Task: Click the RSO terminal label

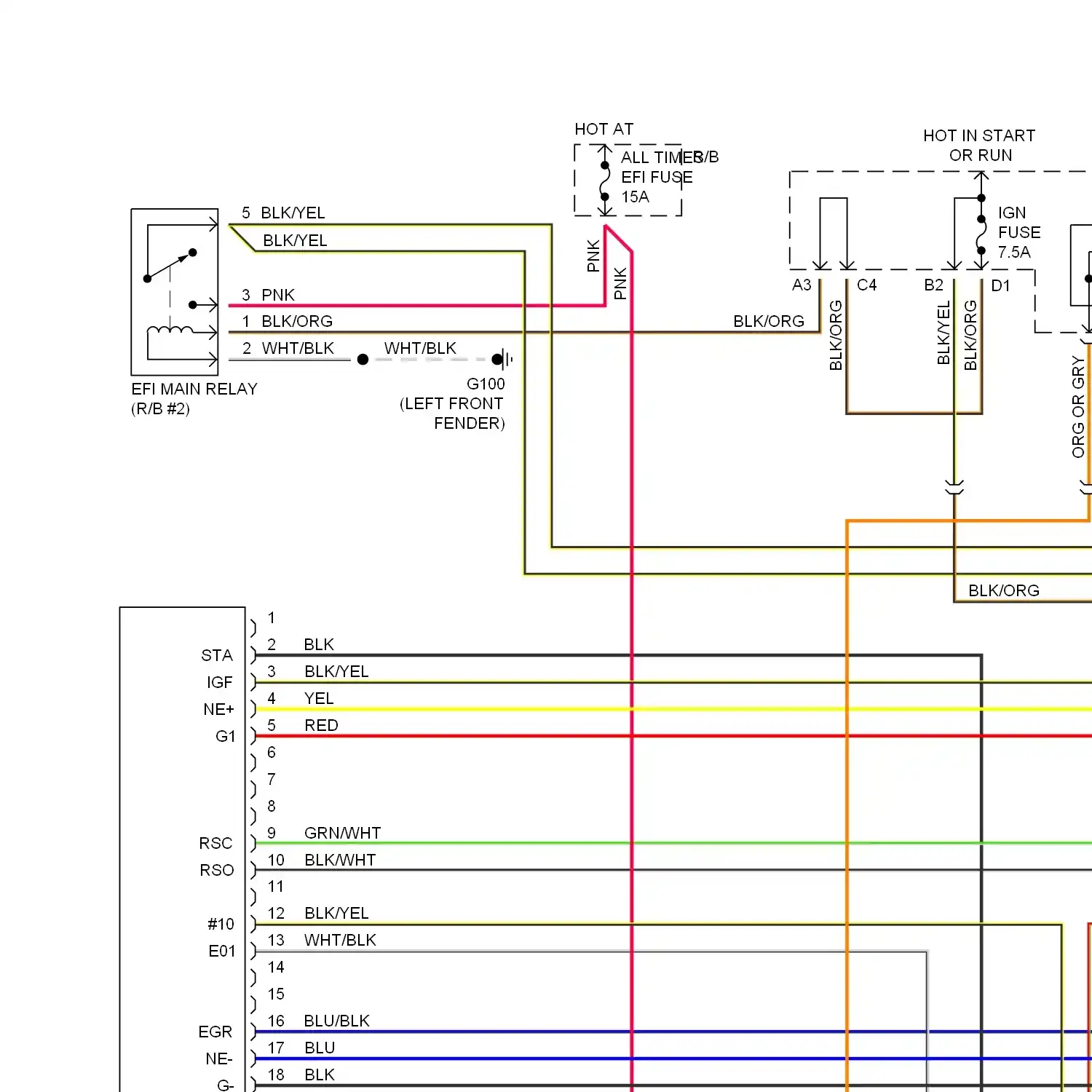Action: [x=217, y=870]
